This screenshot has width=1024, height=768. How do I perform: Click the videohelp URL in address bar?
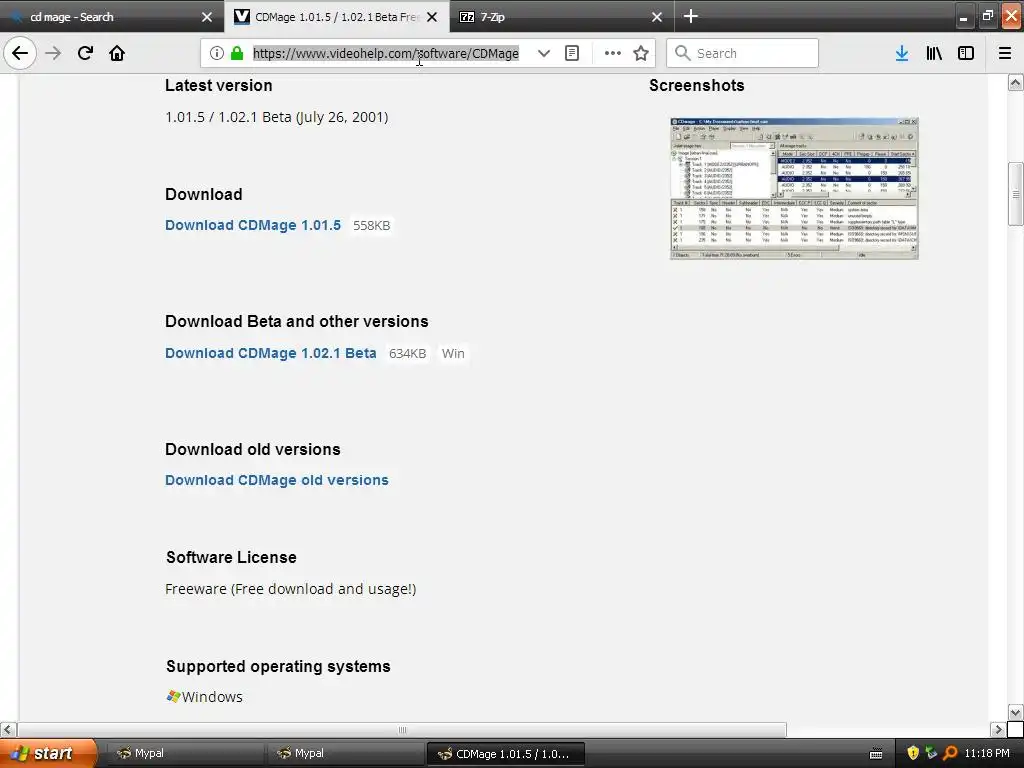tap(386, 53)
